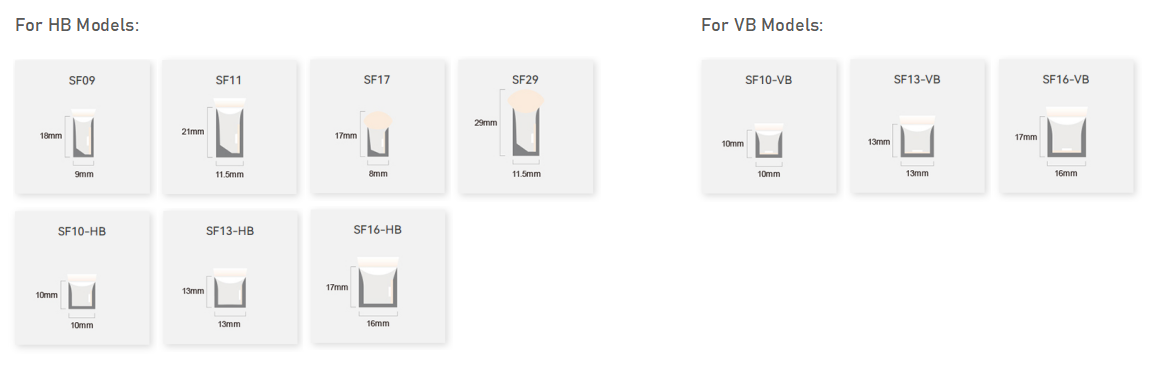
Task: Click the SF29 dome-shaped cross-section icon
Action: pyautogui.click(x=525, y=124)
